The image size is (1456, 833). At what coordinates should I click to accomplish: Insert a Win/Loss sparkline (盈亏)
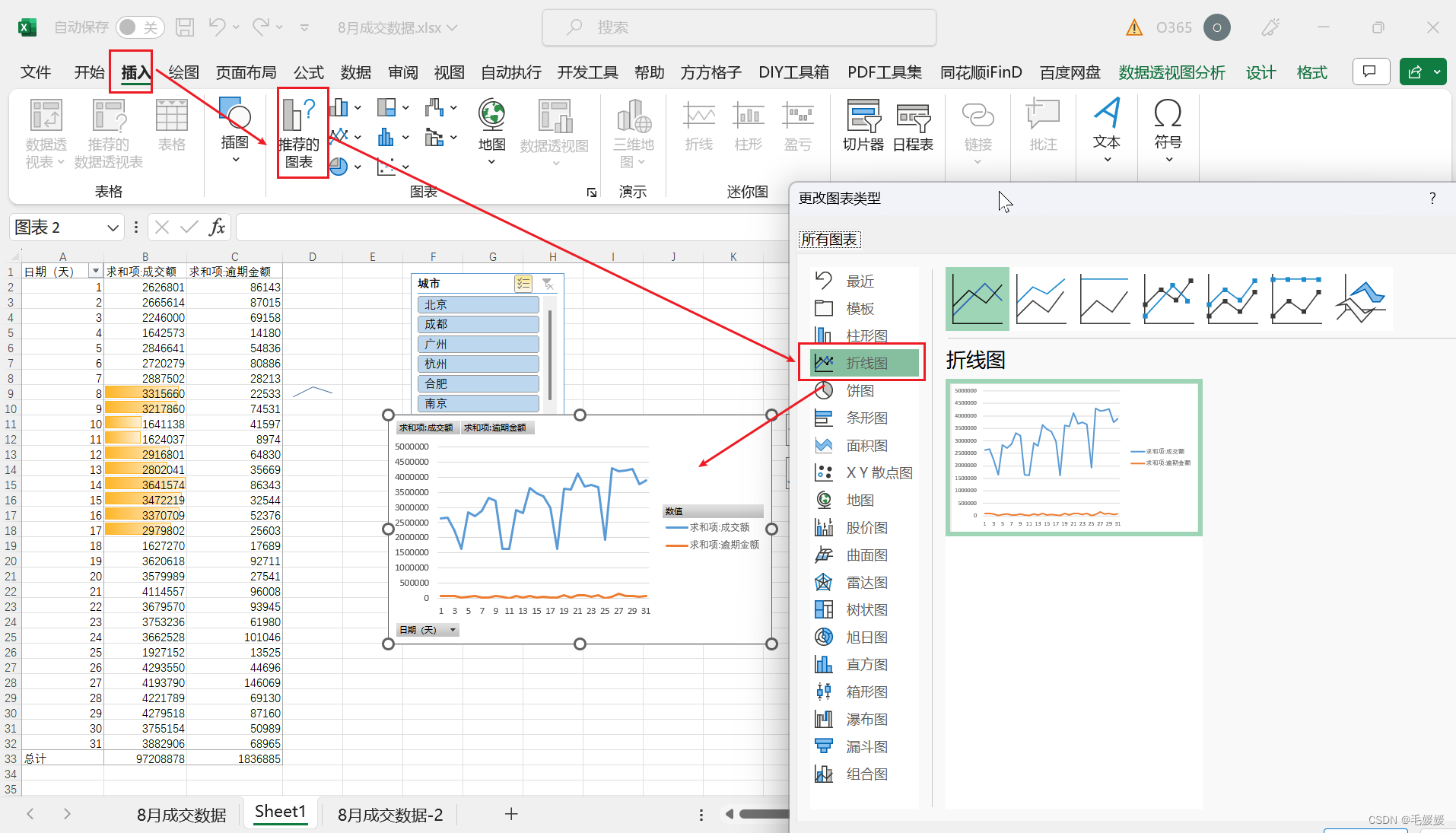click(798, 126)
